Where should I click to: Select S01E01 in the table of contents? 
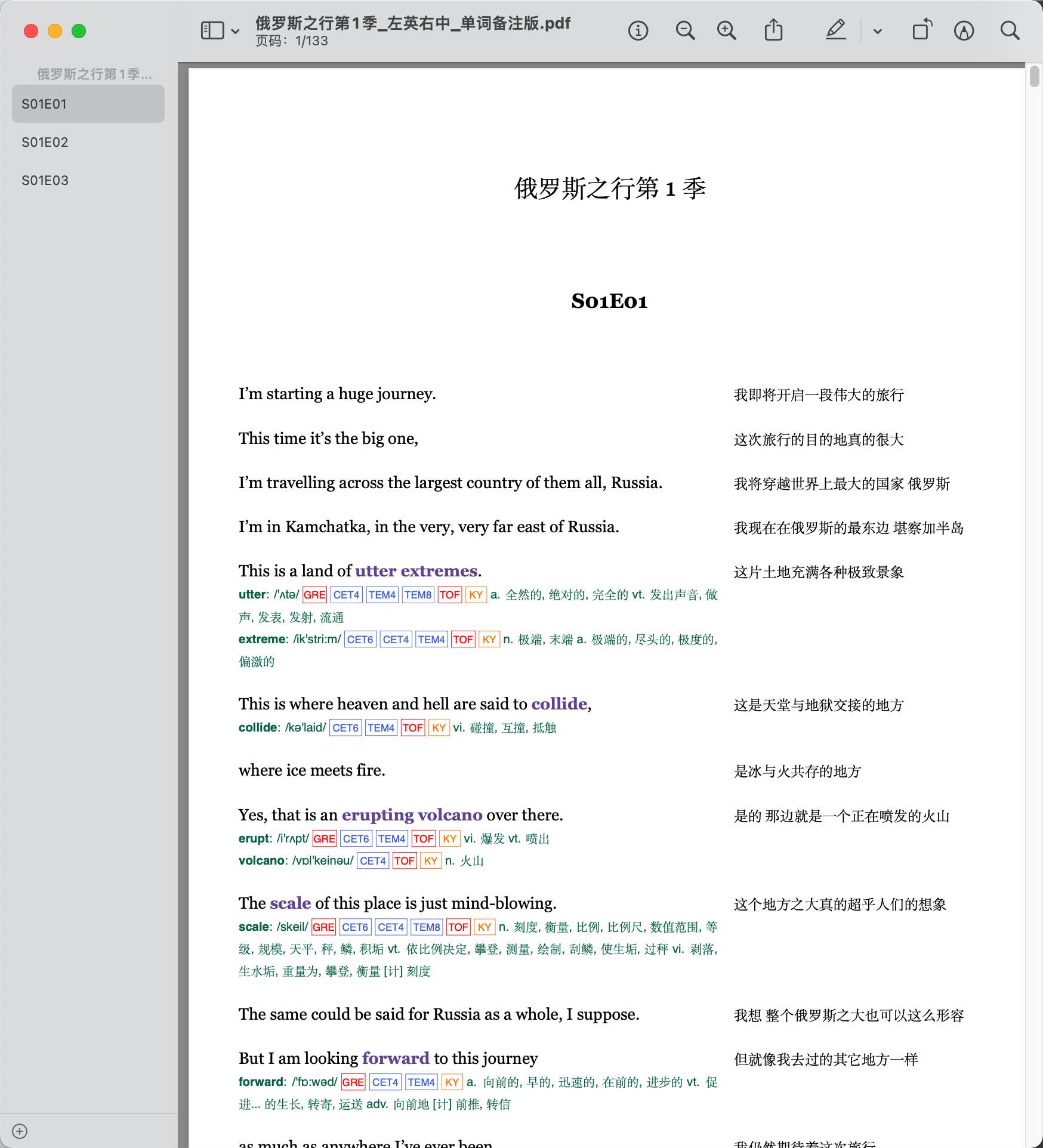88,104
